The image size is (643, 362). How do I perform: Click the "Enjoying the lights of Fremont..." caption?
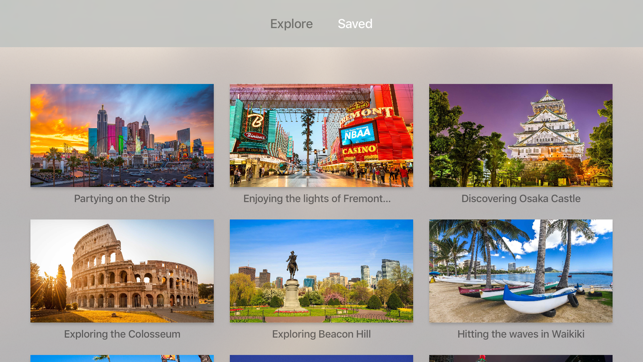pyautogui.click(x=317, y=199)
